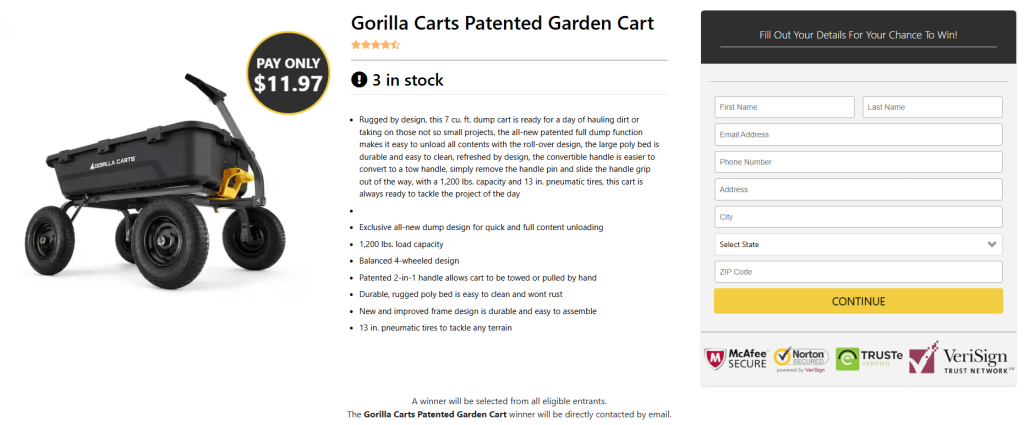1024x425 pixels.
Task: Click into the Last Name field
Action: tap(932, 107)
